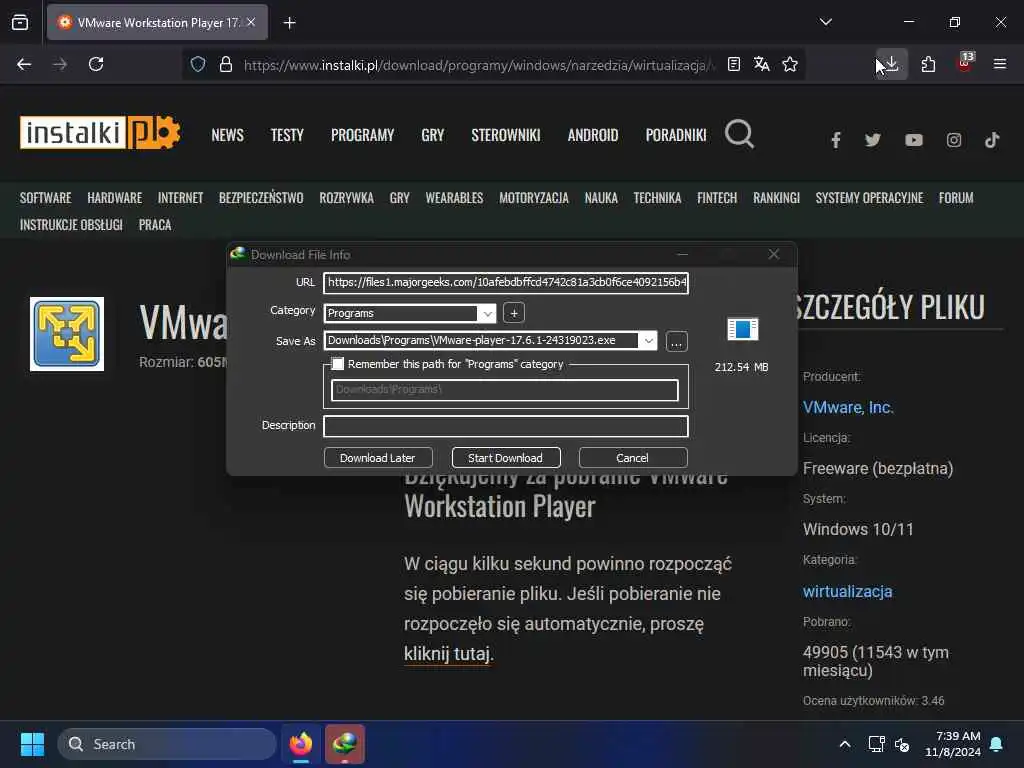This screenshot has height=768, width=1024.
Task: Open the wirtualizacja category link
Action: tap(848, 592)
